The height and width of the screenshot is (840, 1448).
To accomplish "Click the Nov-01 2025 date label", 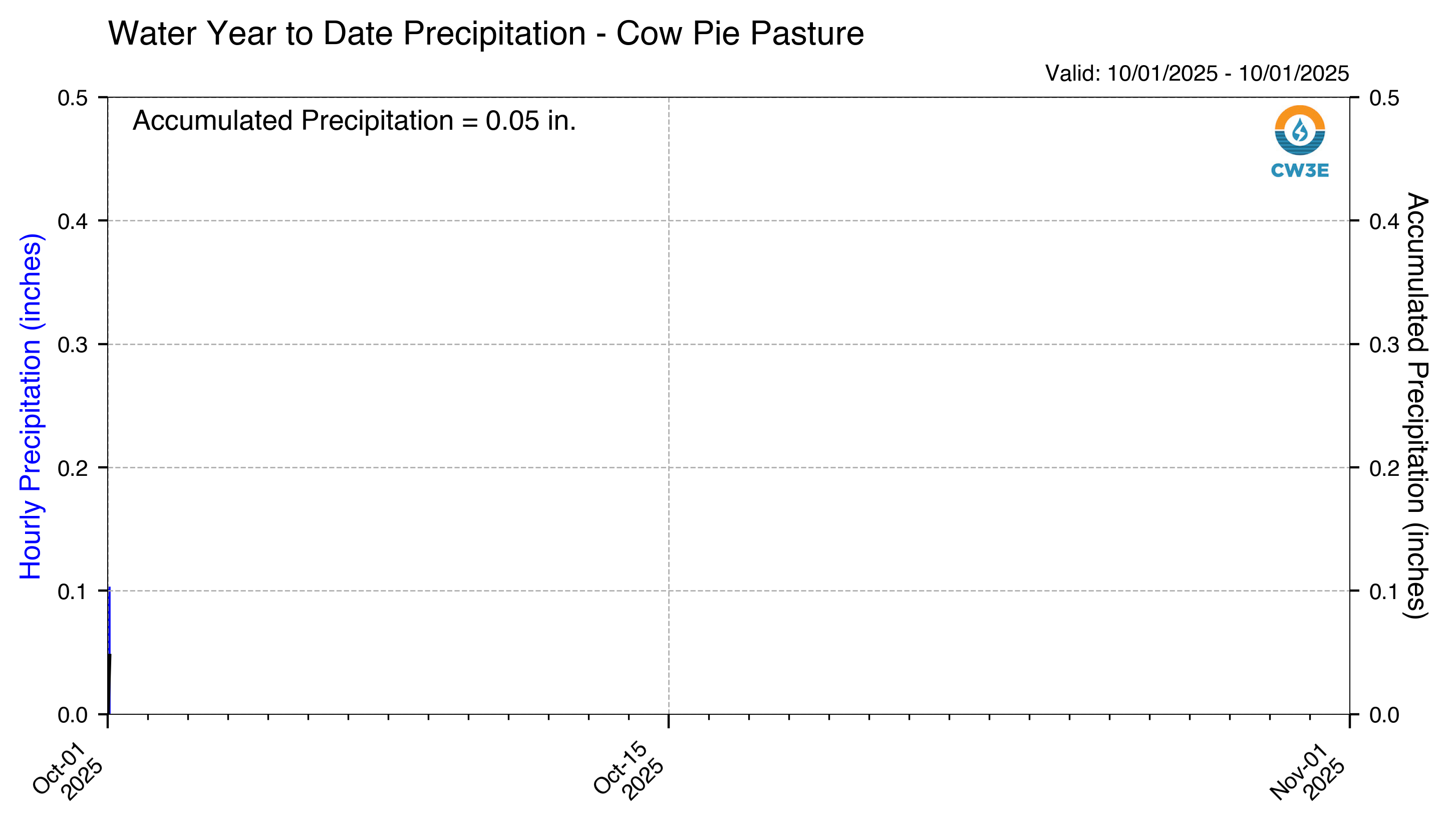I will [x=1308, y=771].
